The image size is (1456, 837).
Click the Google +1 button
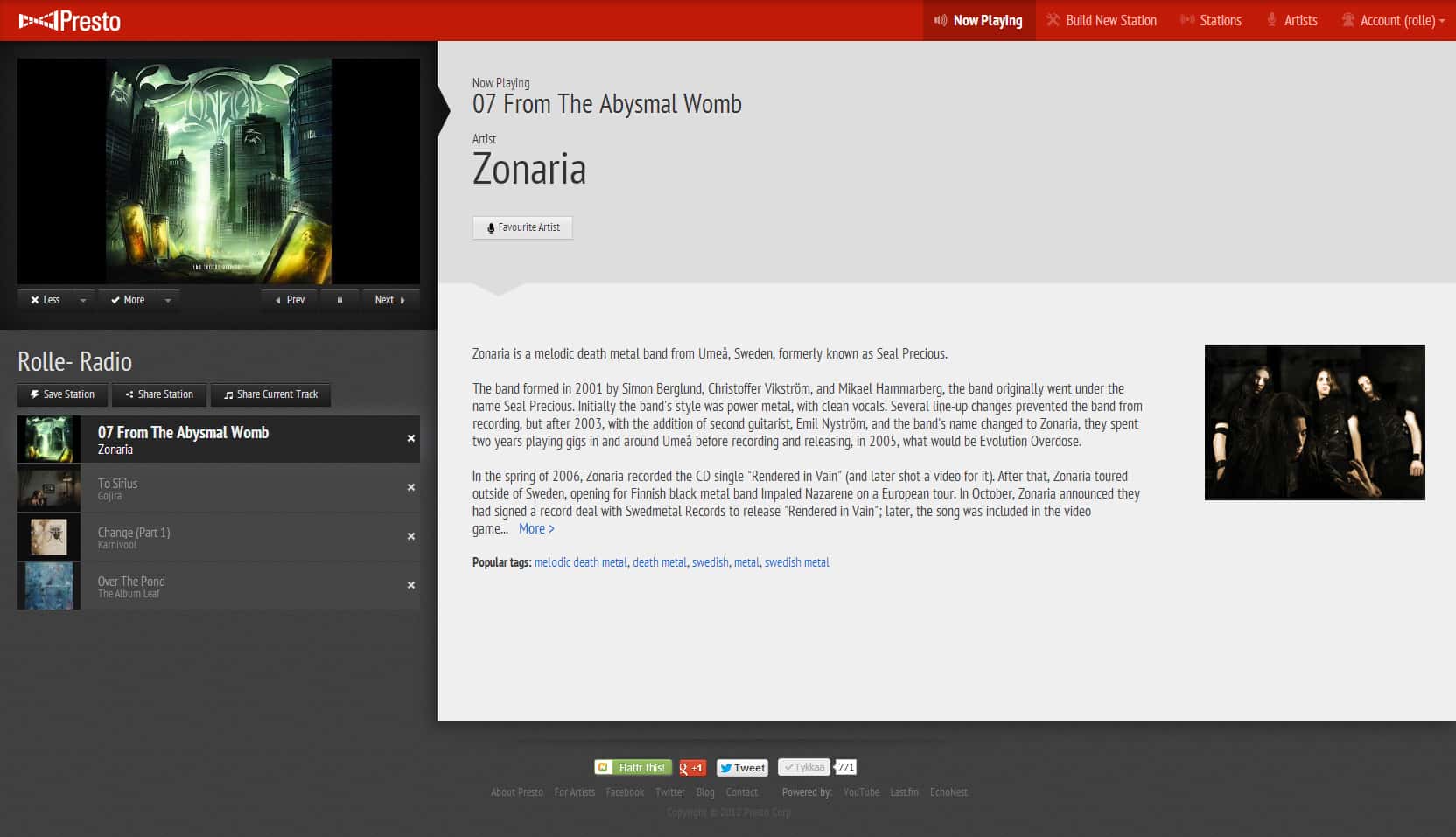(x=692, y=768)
